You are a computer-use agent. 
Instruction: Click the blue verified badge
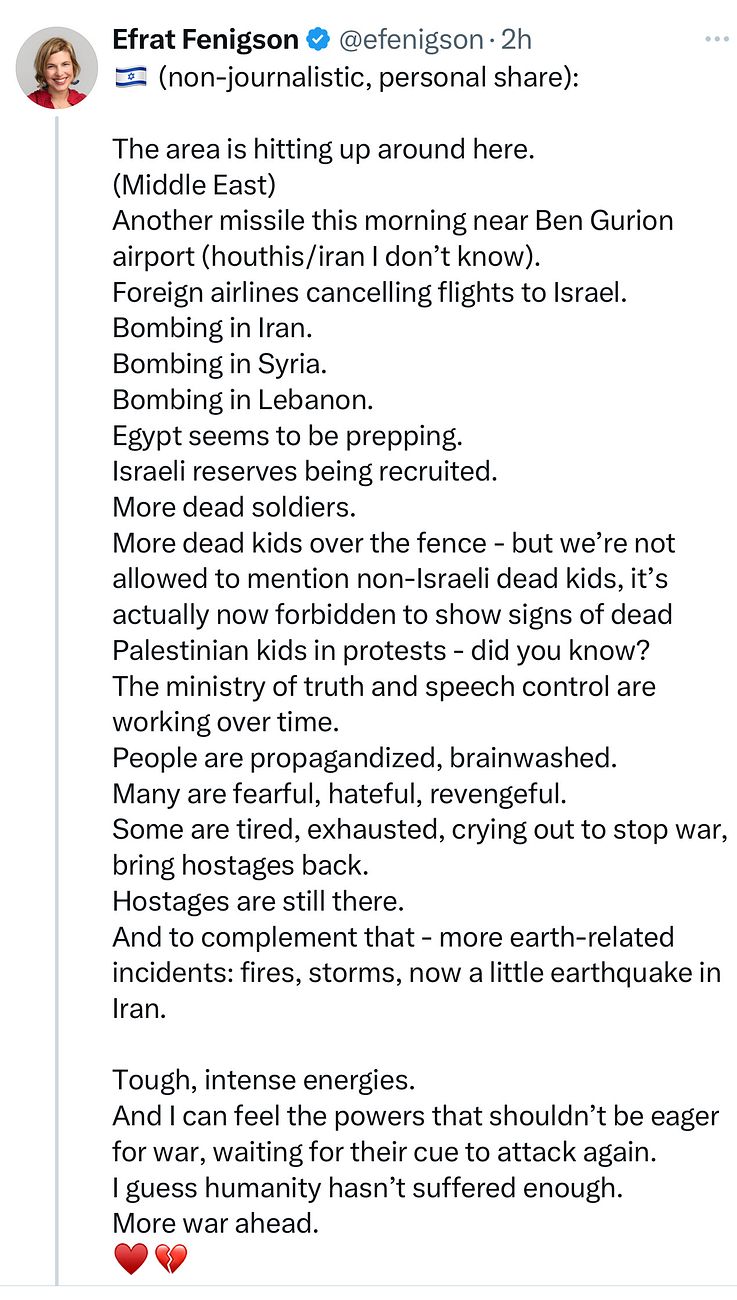[x=319, y=40]
